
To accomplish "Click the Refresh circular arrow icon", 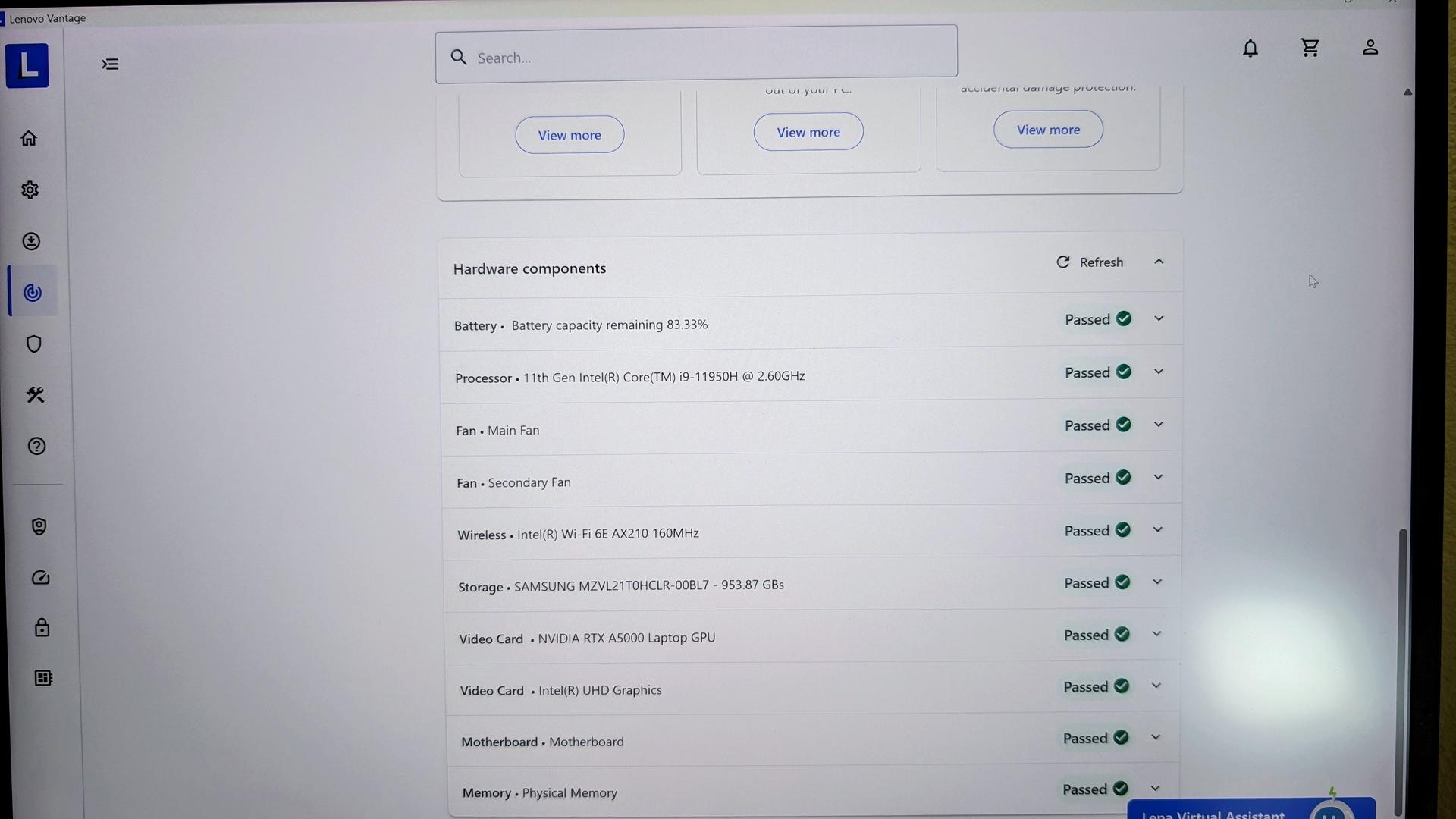I will (x=1063, y=262).
